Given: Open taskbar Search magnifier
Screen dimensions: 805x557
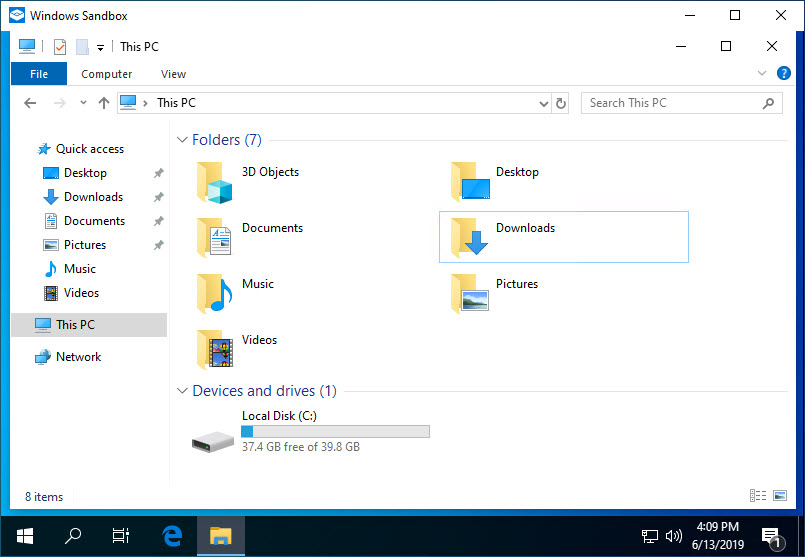Looking at the screenshot, I should pos(73,536).
